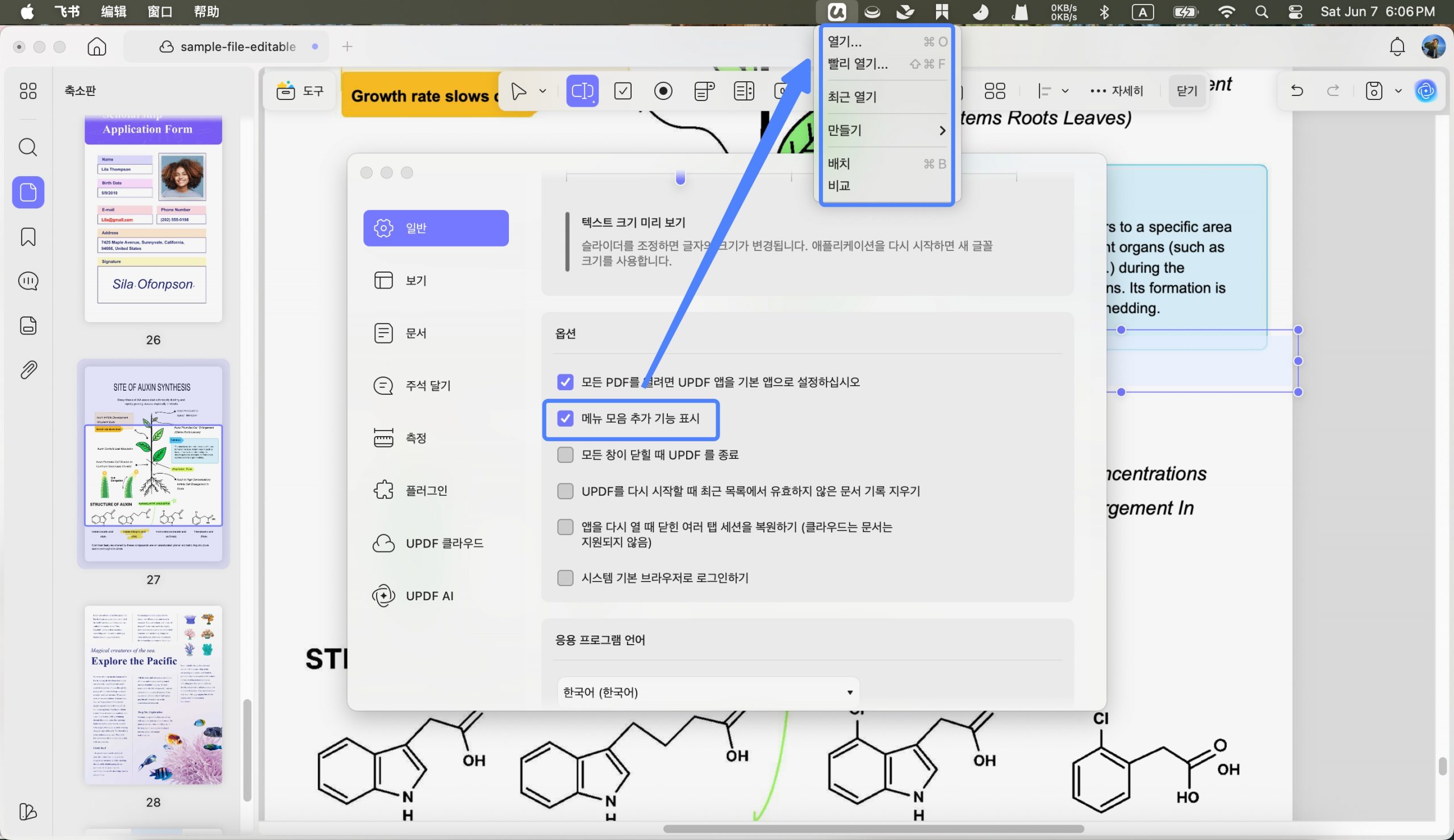Open the home screen via house icon
This screenshot has width=1454, height=840.
pos(97,47)
